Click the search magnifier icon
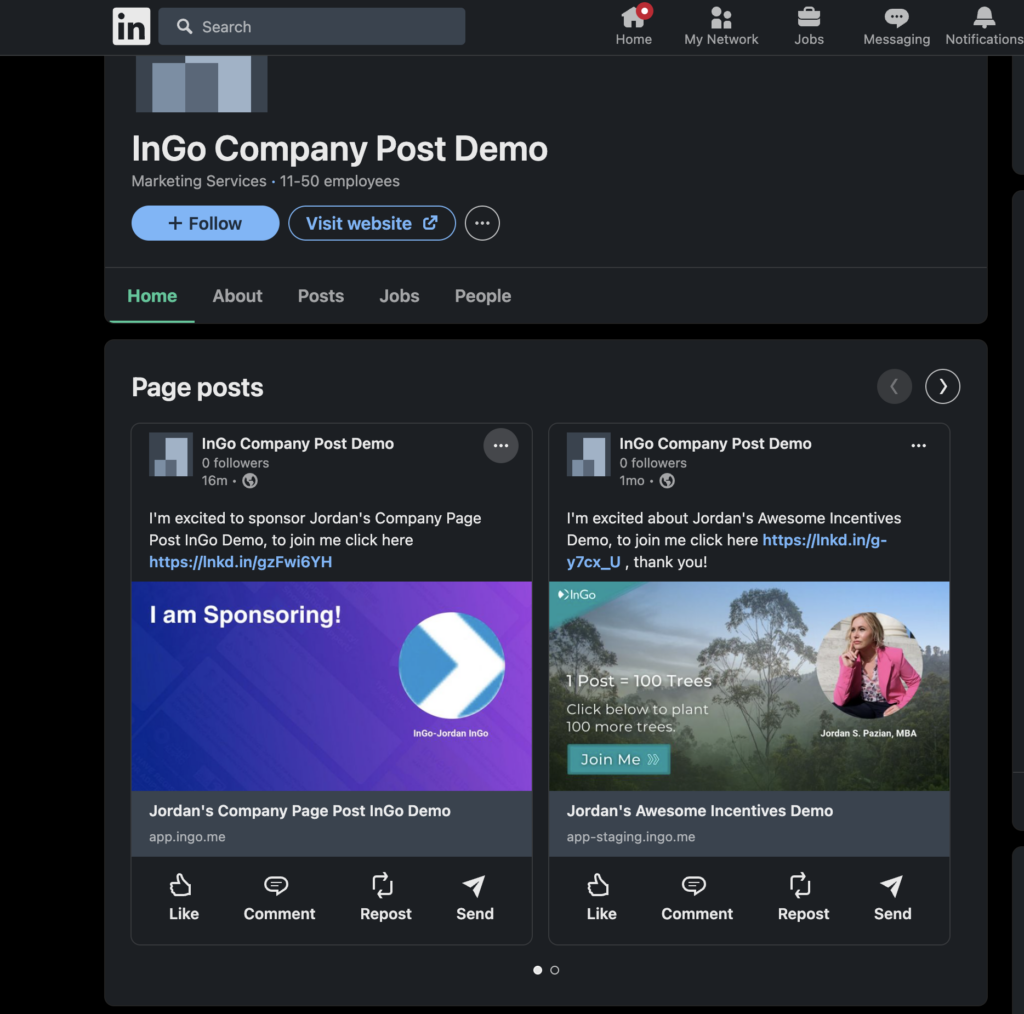The image size is (1024, 1014). (x=185, y=27)
